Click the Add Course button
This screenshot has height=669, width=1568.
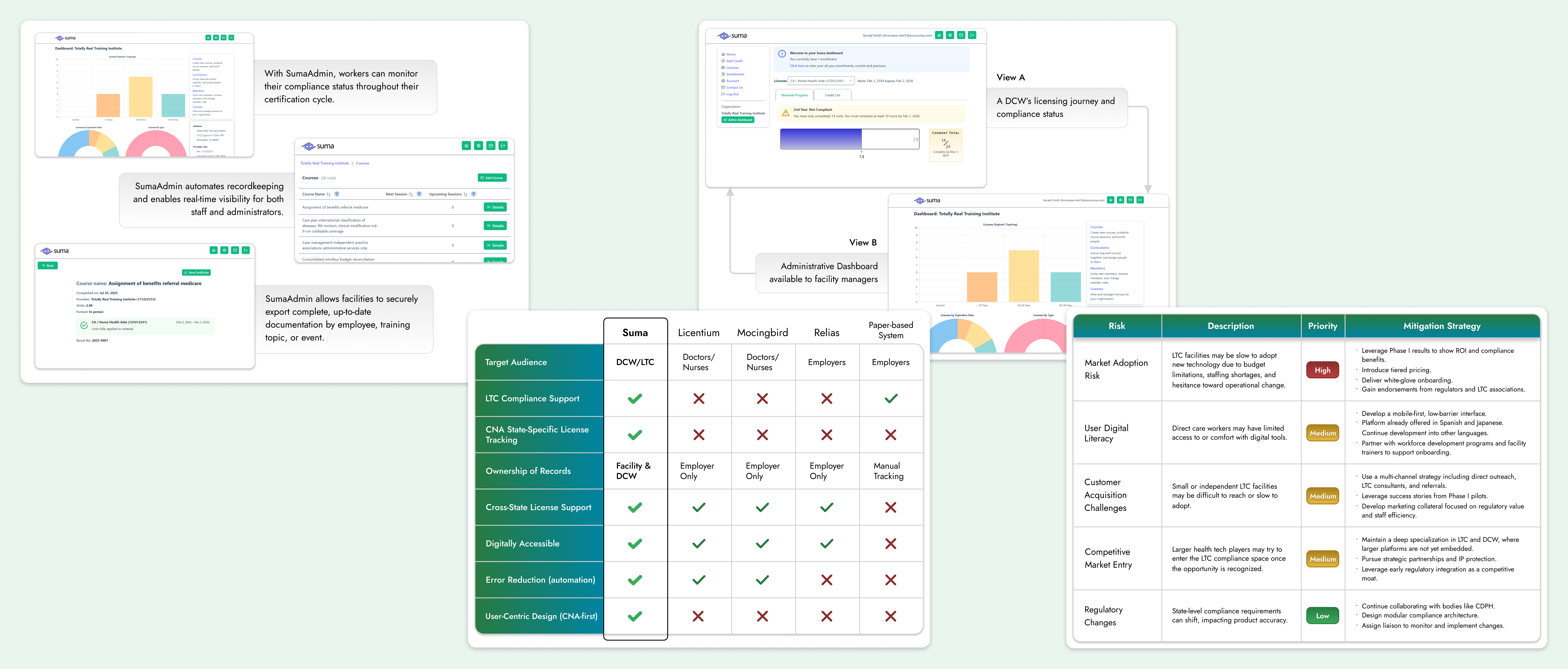point(493,178)
